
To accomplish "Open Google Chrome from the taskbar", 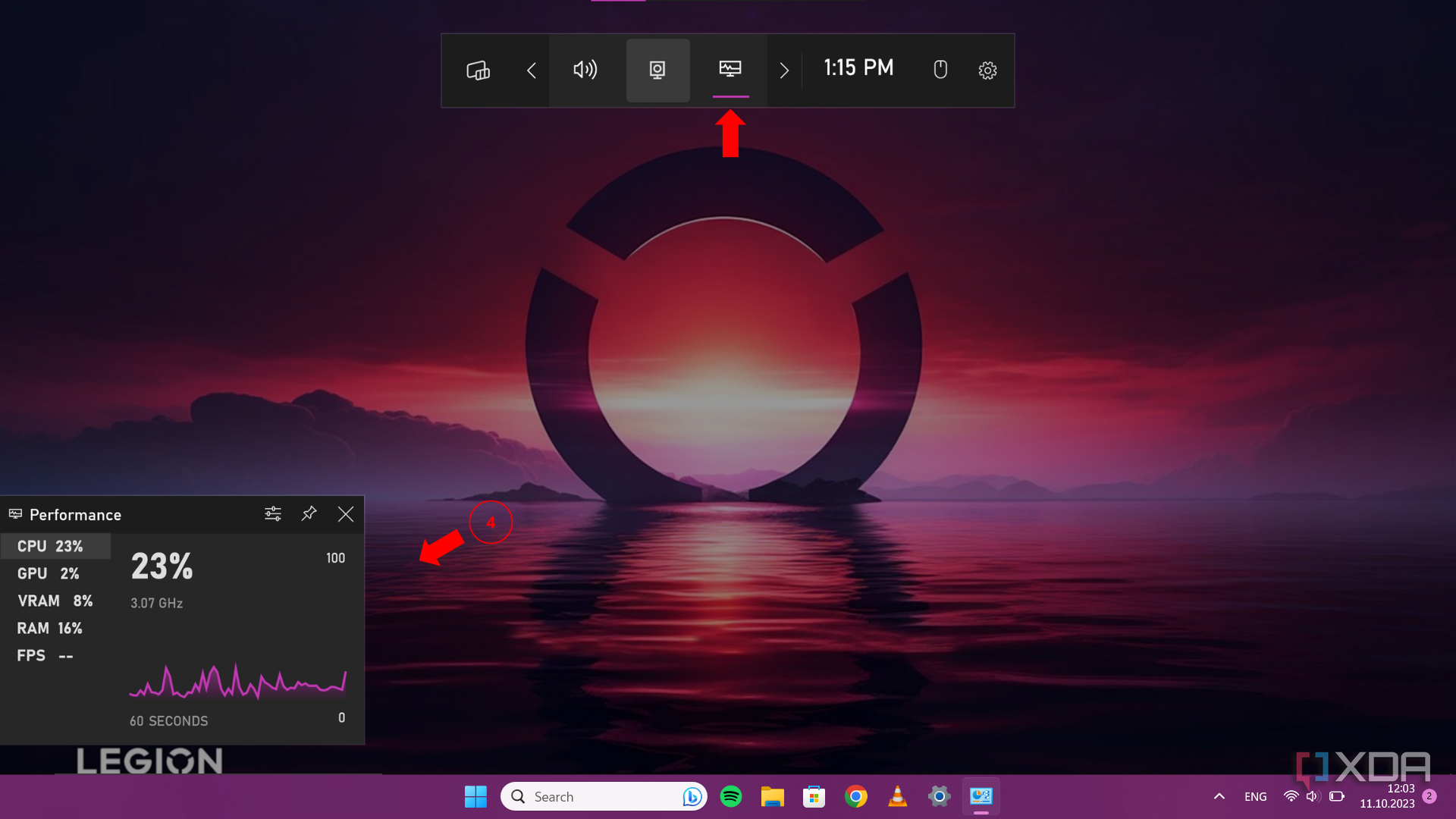I will (x=855, y=796).
